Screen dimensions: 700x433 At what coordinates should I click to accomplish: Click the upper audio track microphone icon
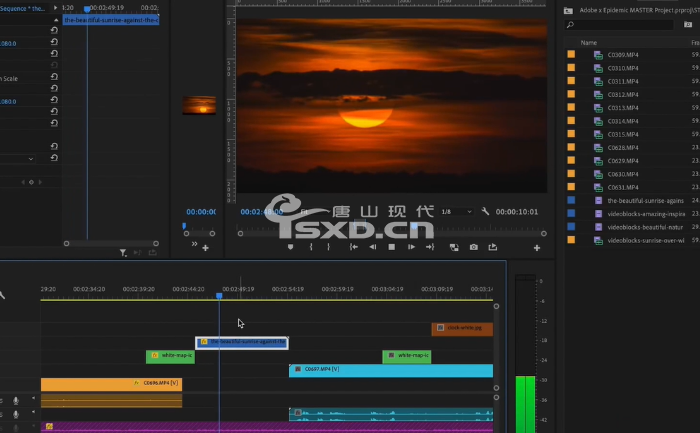coord(16,400)
